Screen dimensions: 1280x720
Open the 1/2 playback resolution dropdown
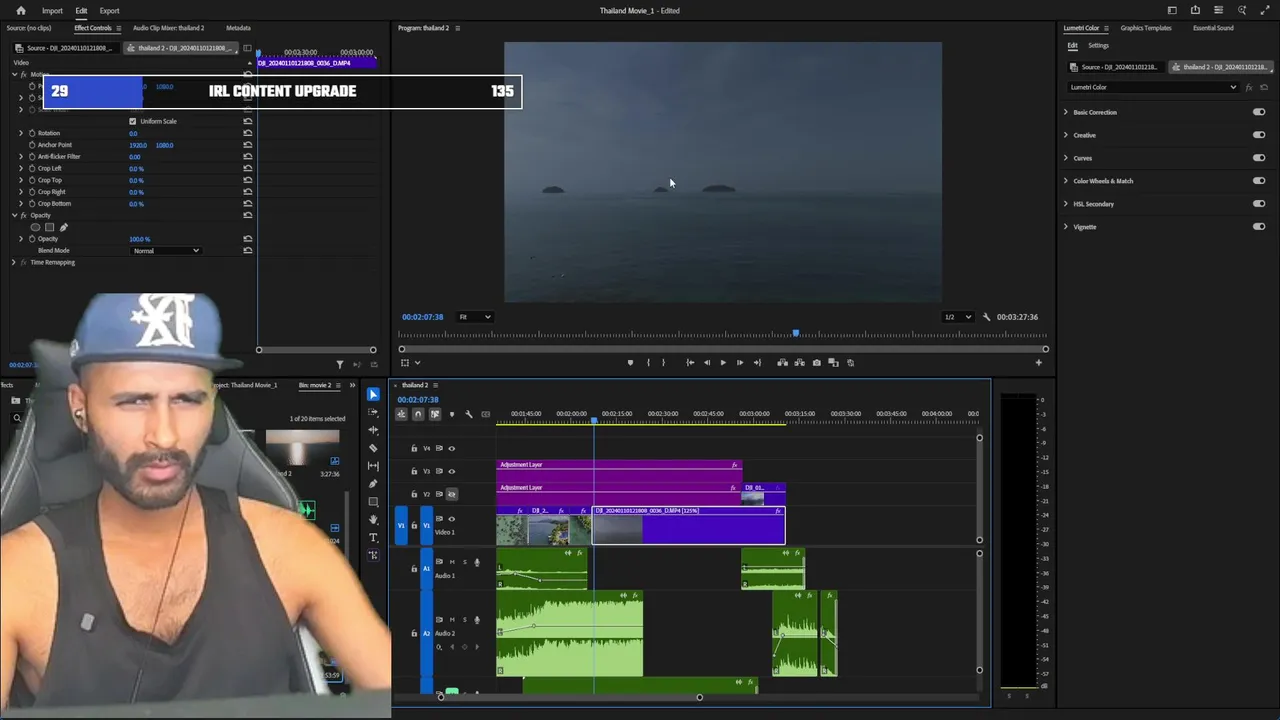(x=957, y=317)
